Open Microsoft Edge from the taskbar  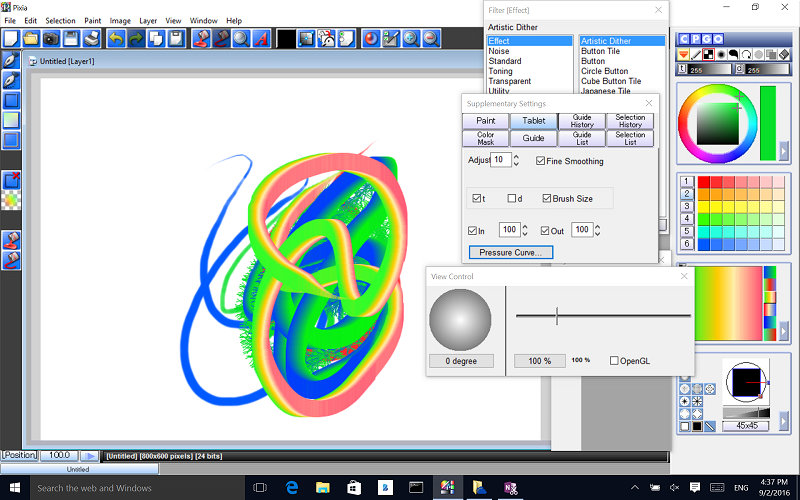[292, 488]
